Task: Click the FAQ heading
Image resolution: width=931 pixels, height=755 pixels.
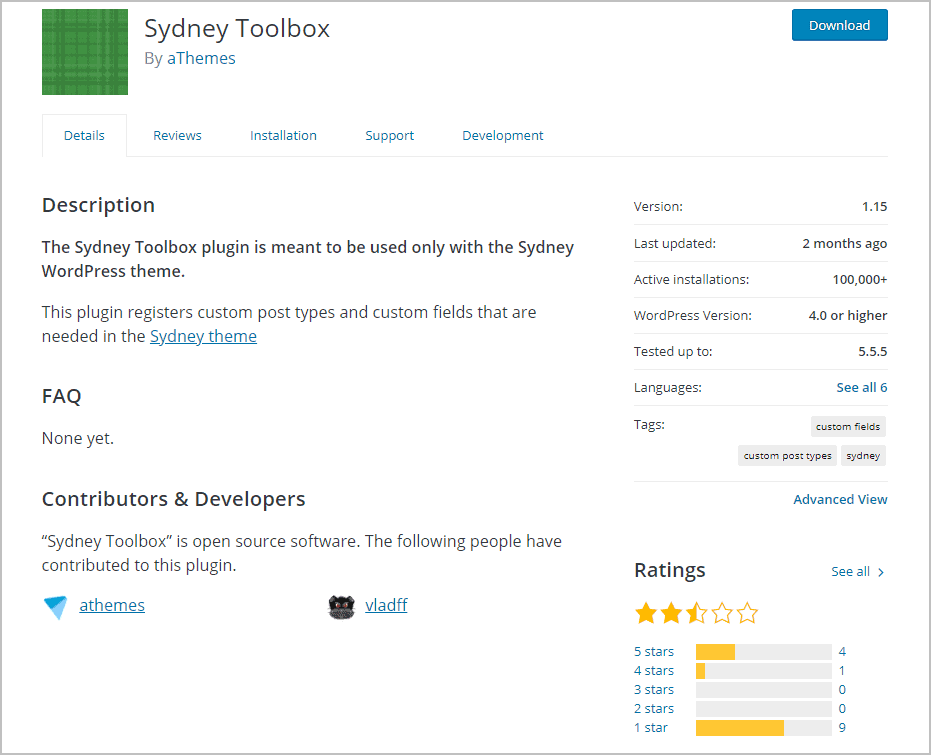Action: (62, 396)
